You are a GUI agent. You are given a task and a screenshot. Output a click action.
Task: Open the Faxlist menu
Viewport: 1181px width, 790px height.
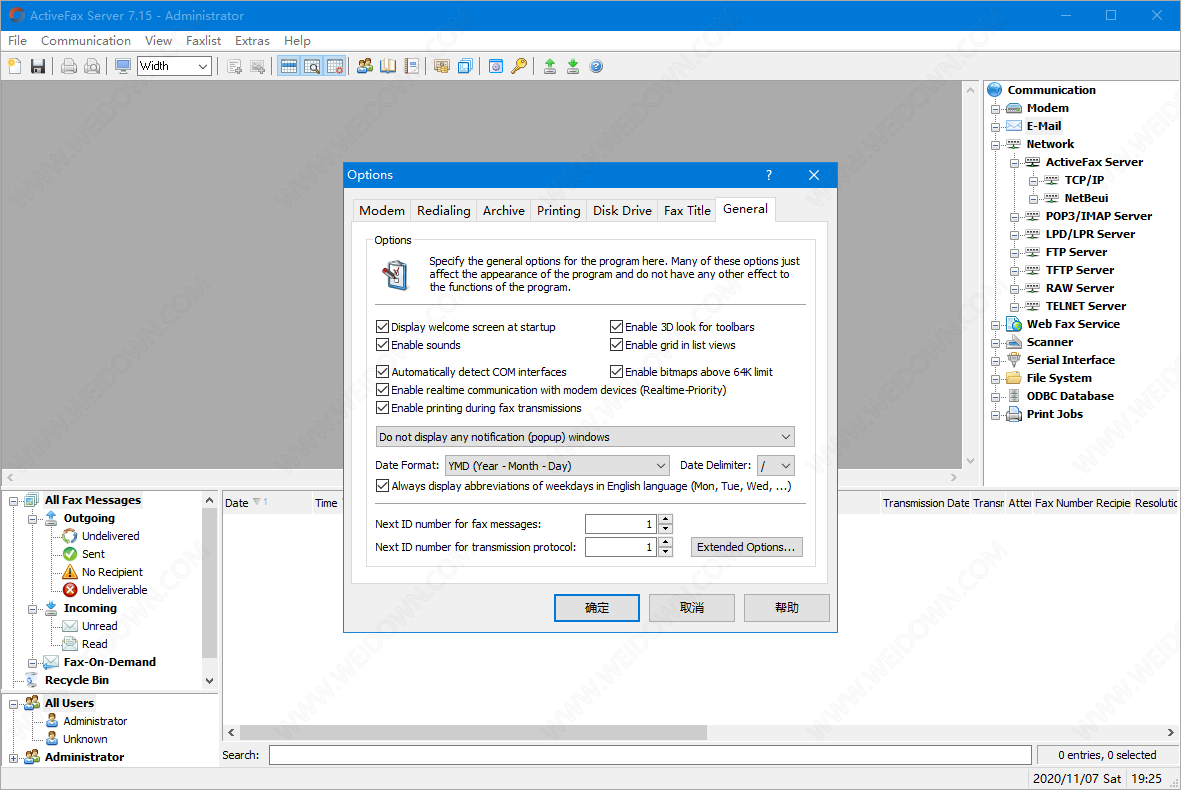(x=203, y=41)
